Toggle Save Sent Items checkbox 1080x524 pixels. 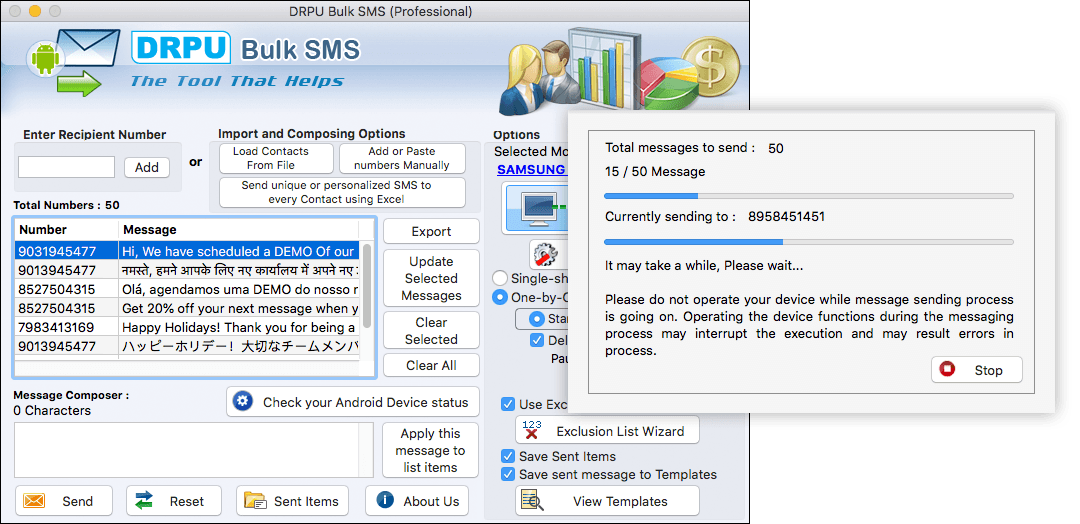[508, 456]
